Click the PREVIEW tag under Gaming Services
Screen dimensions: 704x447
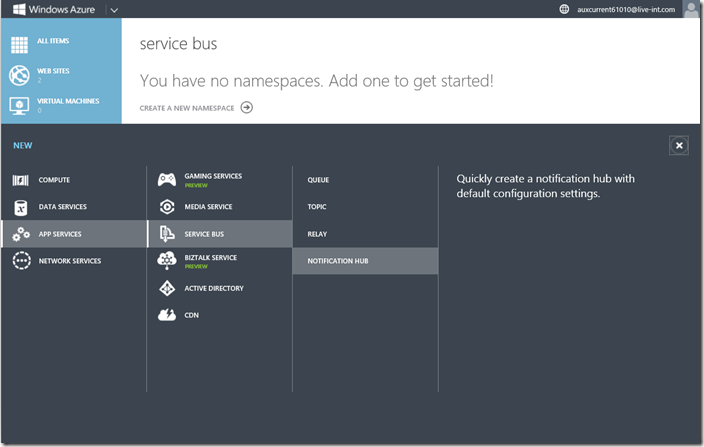coord(196,185)
